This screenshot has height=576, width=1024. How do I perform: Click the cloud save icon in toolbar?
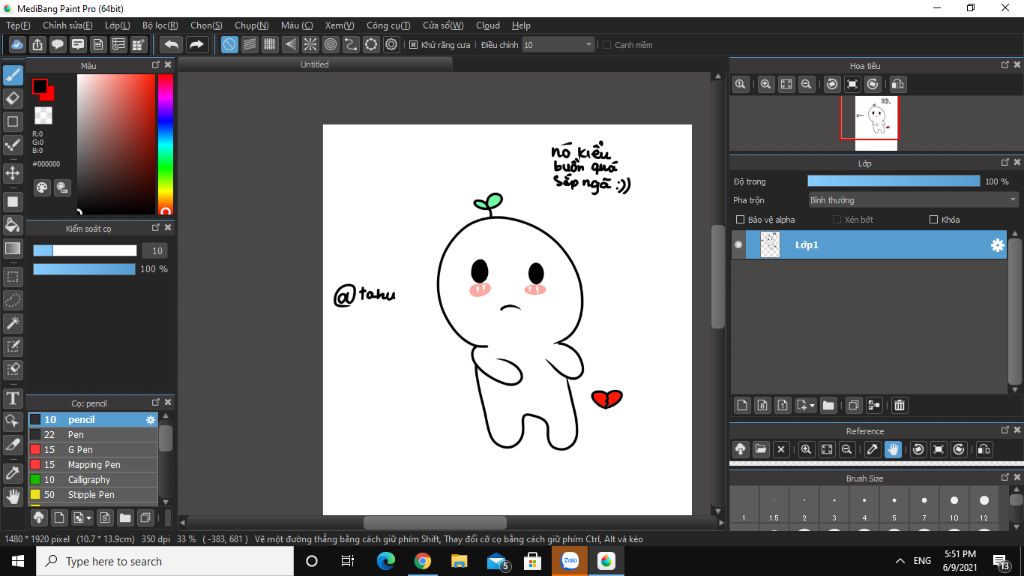[17, 44]
